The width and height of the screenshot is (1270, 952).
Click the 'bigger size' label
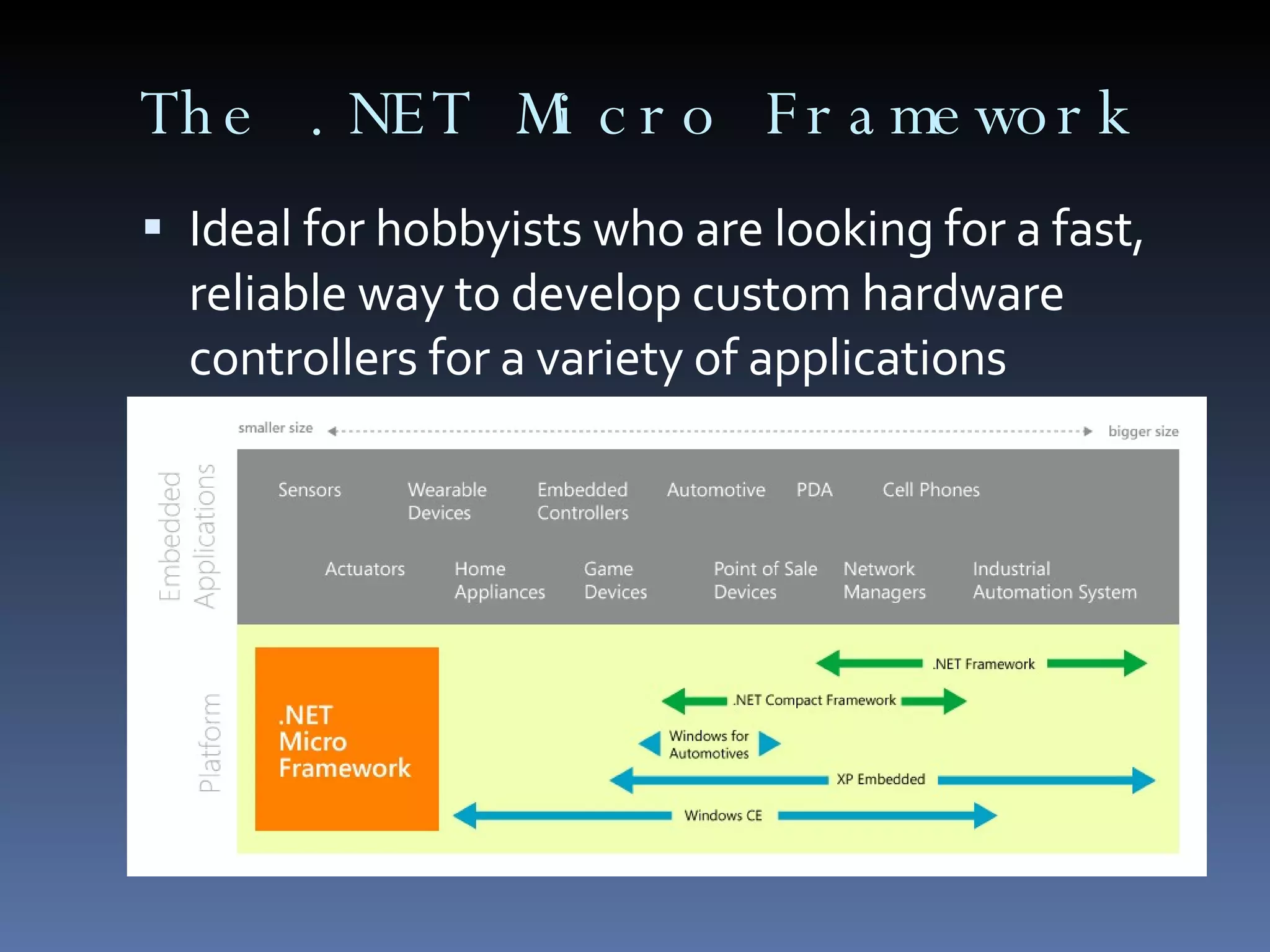coord(1143,431)
